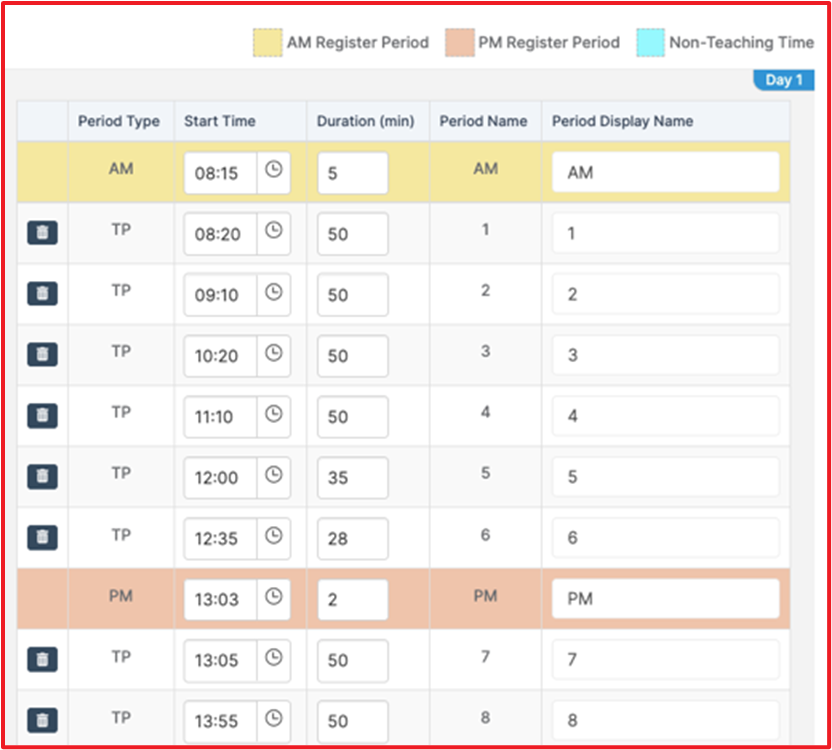The image size is (832, 750).
Task: Click the Duration (min) column header
Action: tap(366, 121)
